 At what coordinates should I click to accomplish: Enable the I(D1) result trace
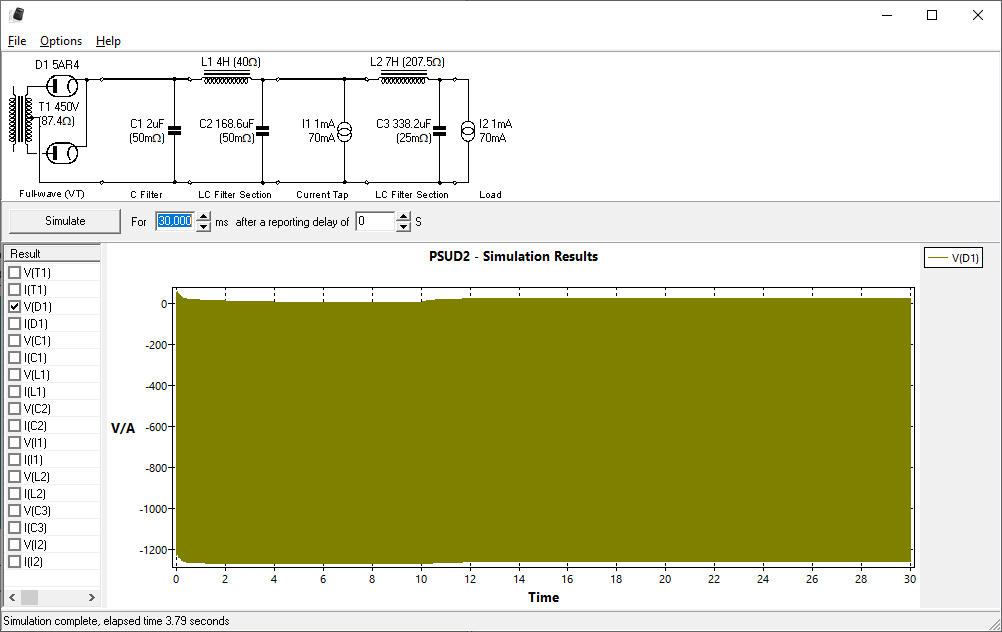15,323
